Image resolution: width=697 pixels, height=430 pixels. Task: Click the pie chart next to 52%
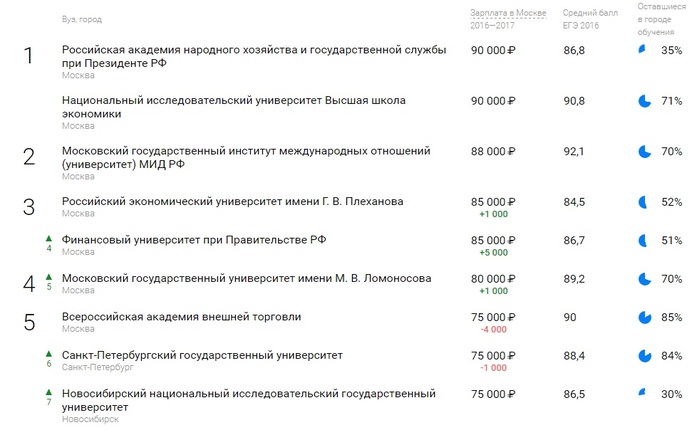pos(644,201)
